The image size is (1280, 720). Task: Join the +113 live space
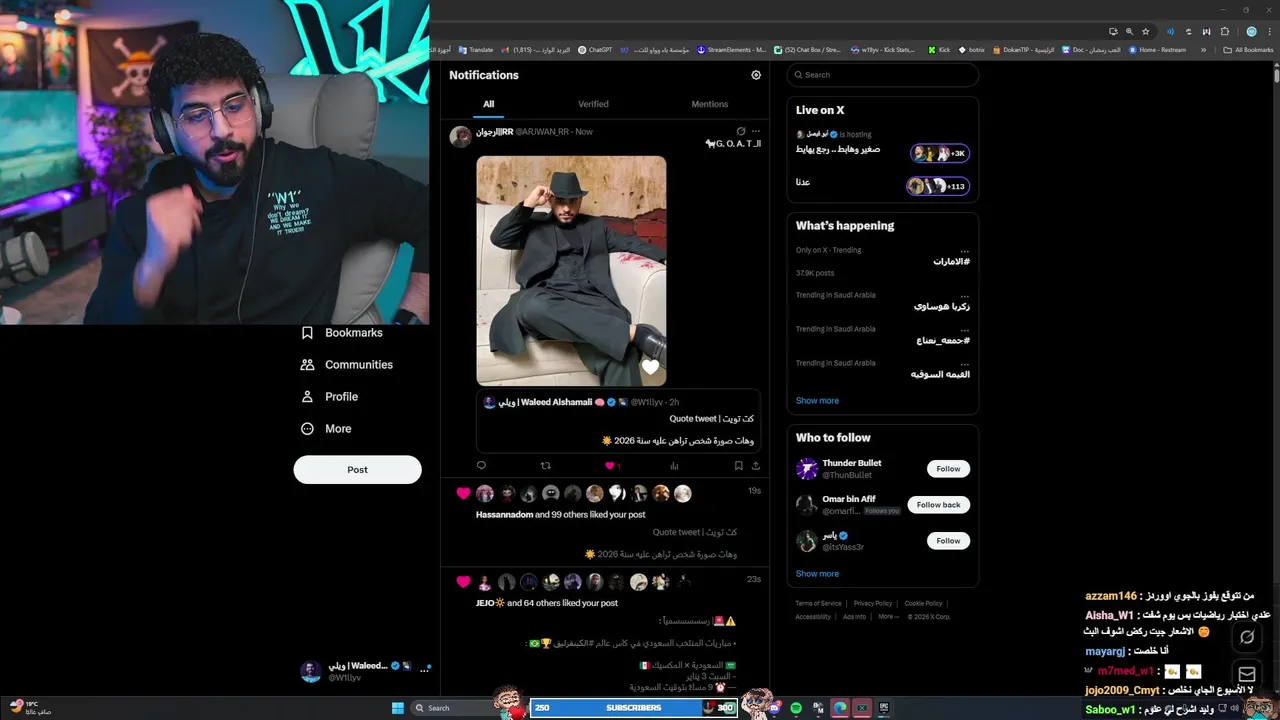click(x=937, y=186)
